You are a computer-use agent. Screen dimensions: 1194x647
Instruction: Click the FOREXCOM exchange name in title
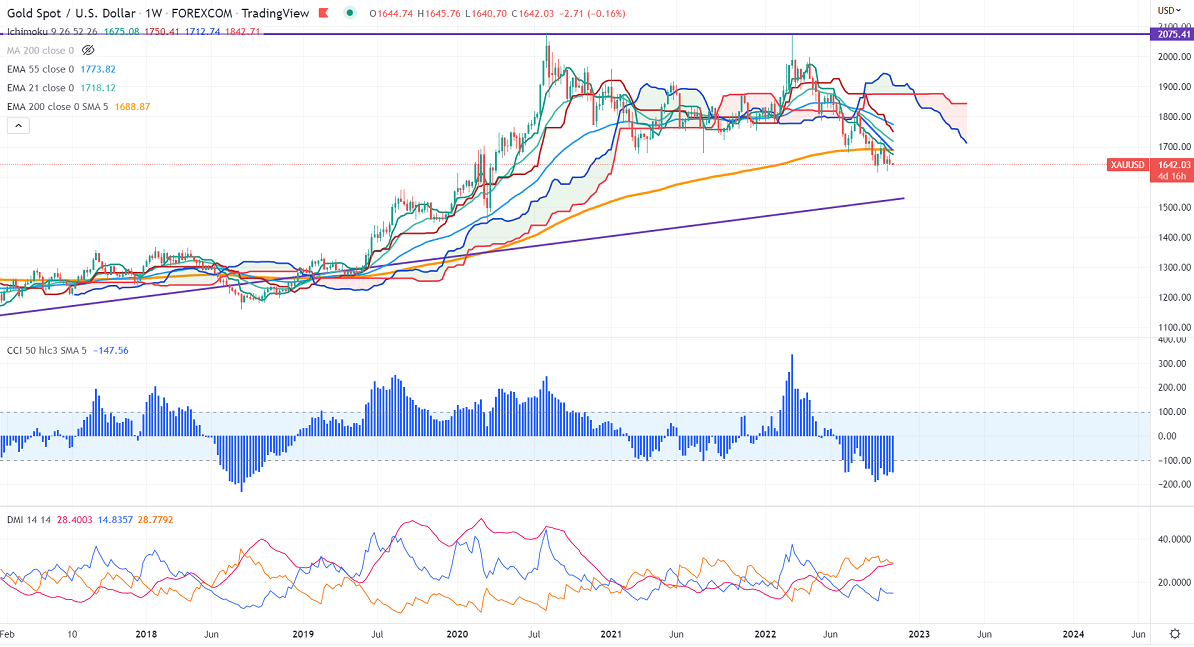click(x=201, y=13)
